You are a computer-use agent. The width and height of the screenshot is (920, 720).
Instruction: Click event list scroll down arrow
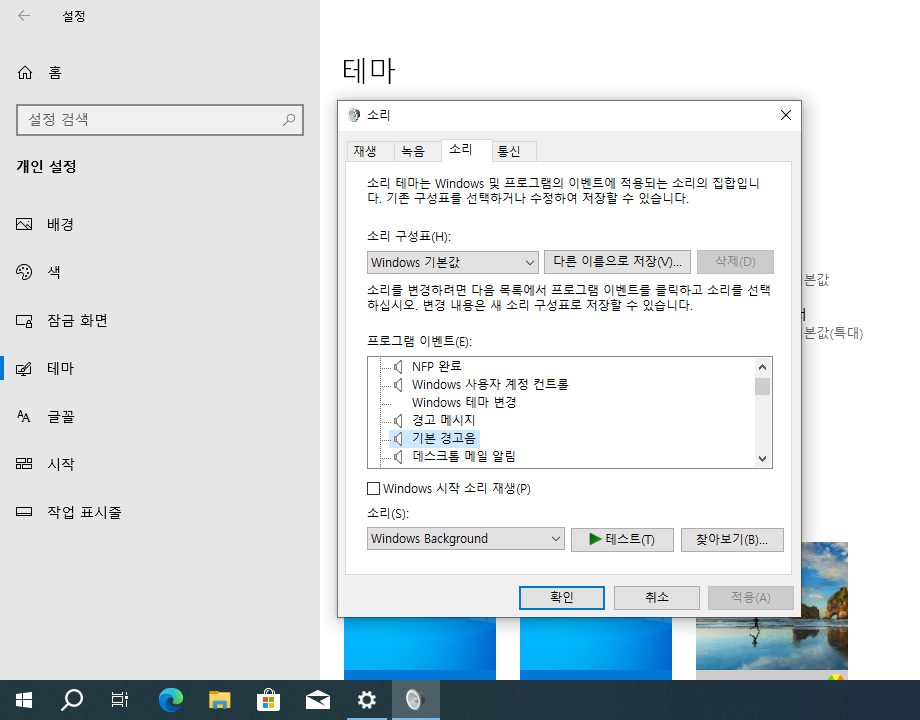click(x=762, y=459)
